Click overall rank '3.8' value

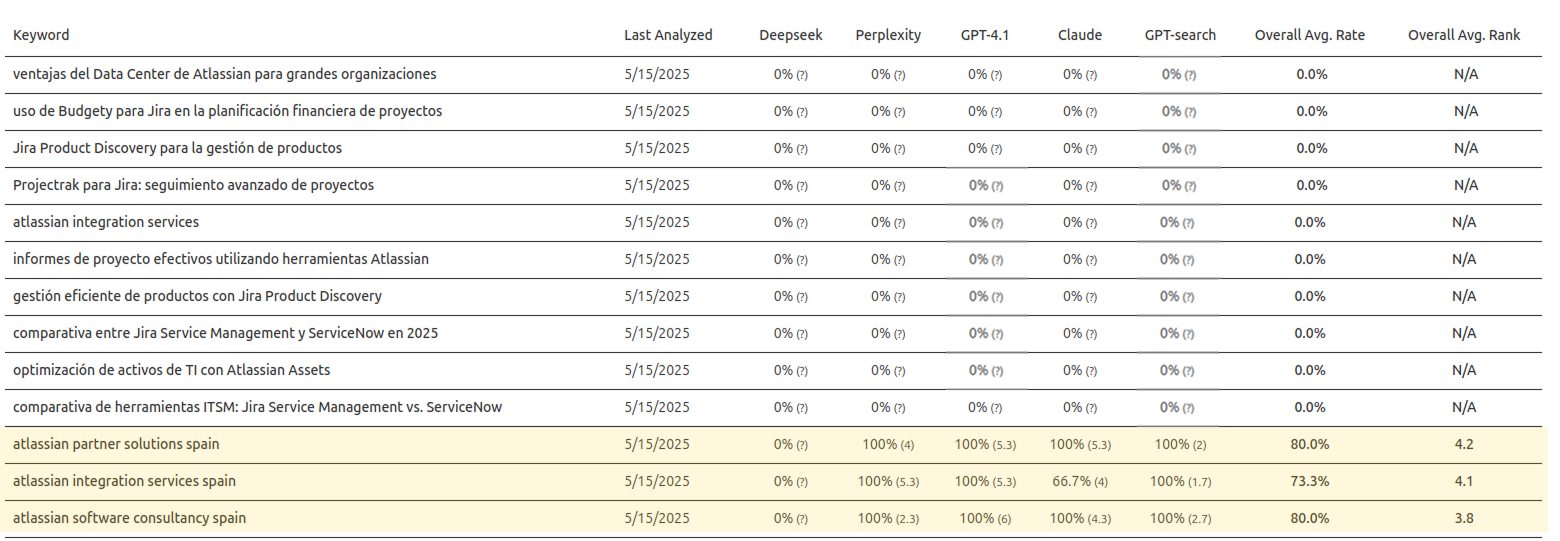[1464, 518]
